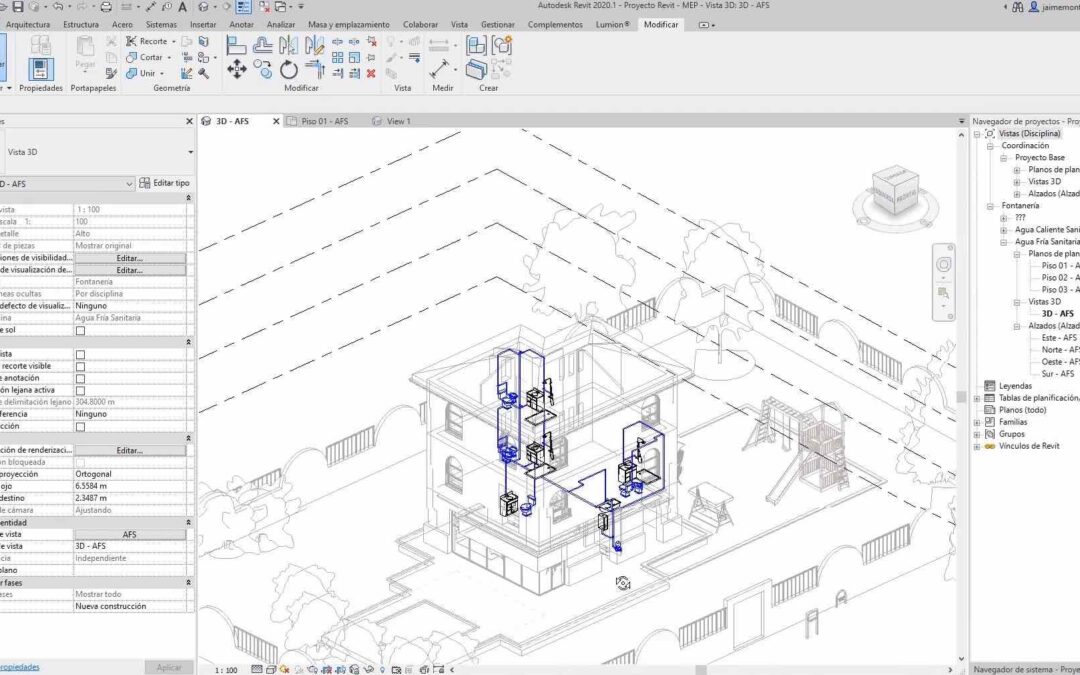Click the Measure between two references icon
1080x675 pixels.
pyautogui.click(x=439, y=69)
